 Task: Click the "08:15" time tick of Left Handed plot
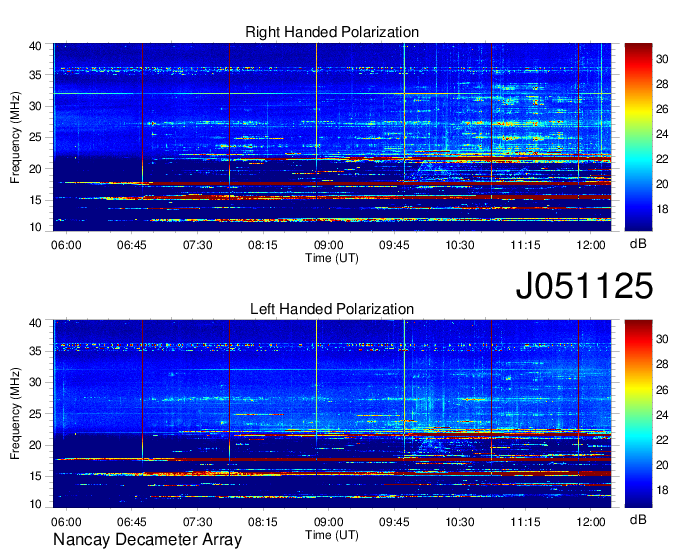coord(263,522)
